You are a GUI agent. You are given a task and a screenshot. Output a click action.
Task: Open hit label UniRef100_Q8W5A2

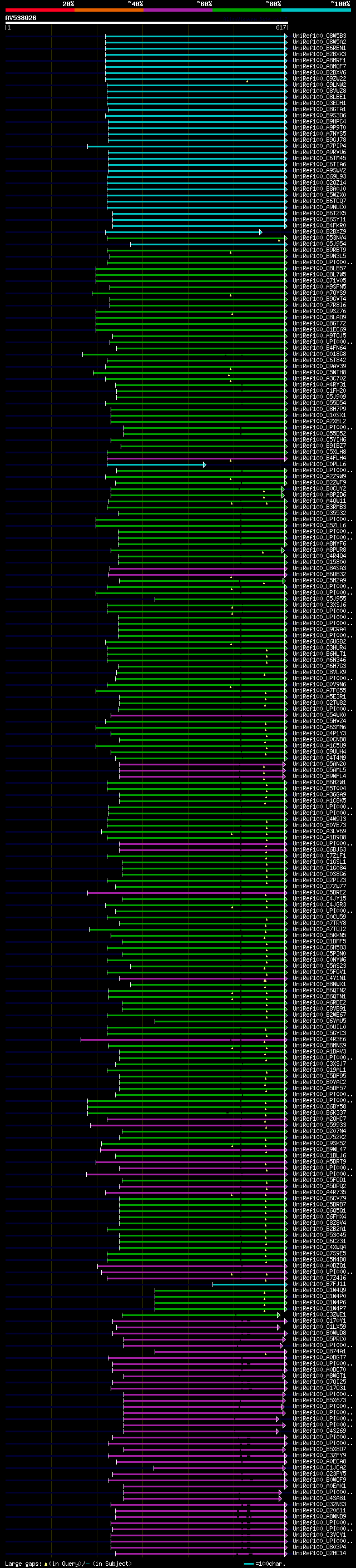click(319, 42)
